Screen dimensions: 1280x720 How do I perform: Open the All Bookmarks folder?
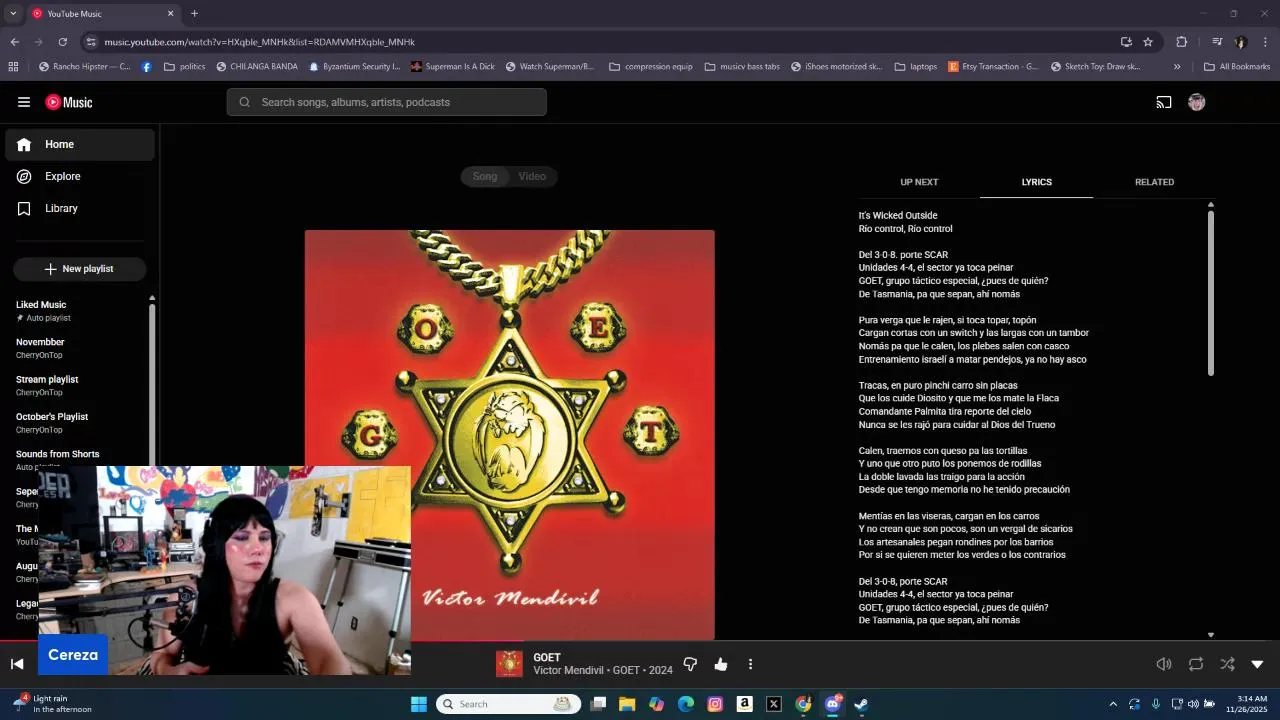pyautogui.click(x=1237, y=67)
